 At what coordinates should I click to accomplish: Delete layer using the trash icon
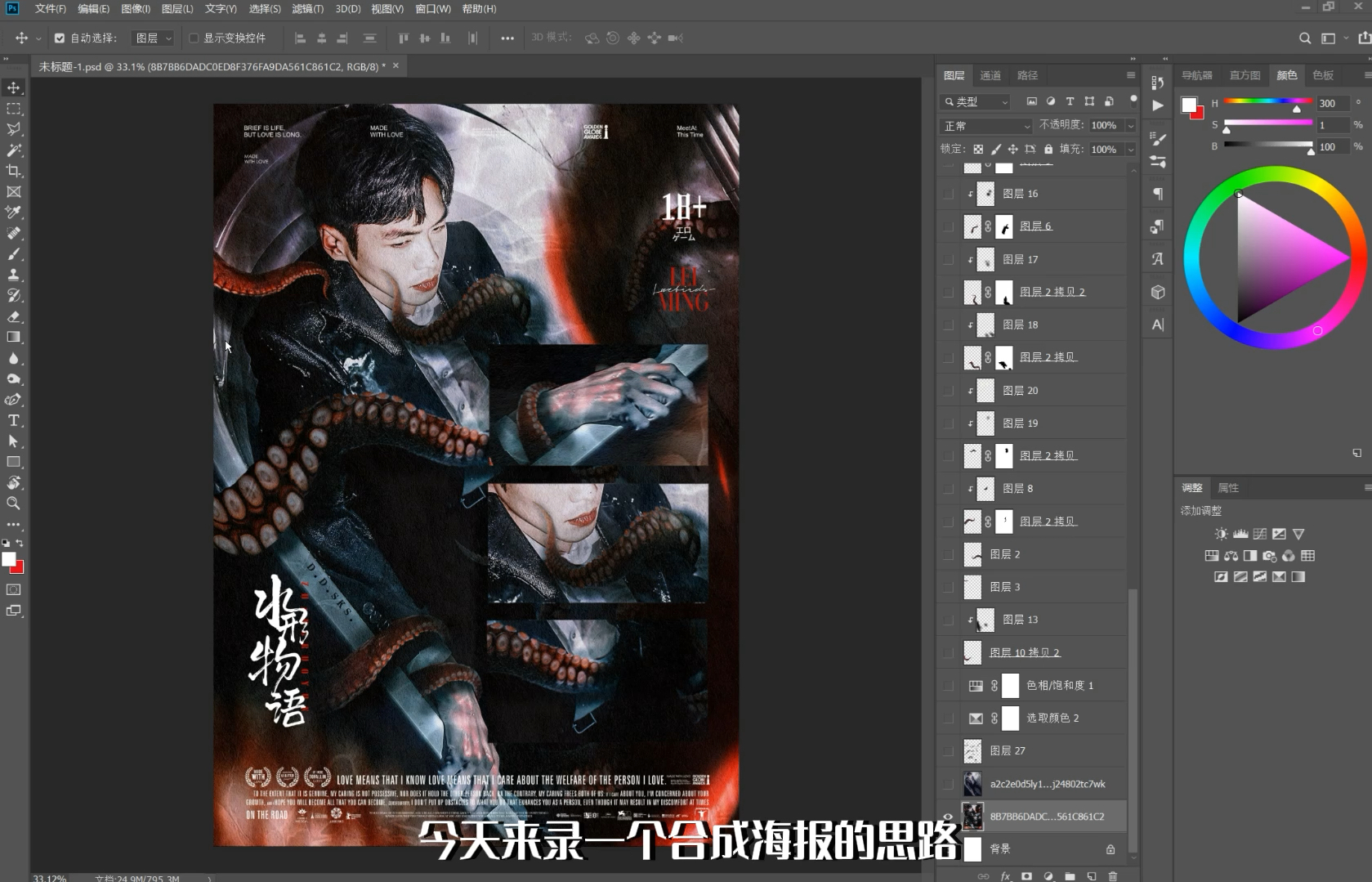pos(1112,875)
